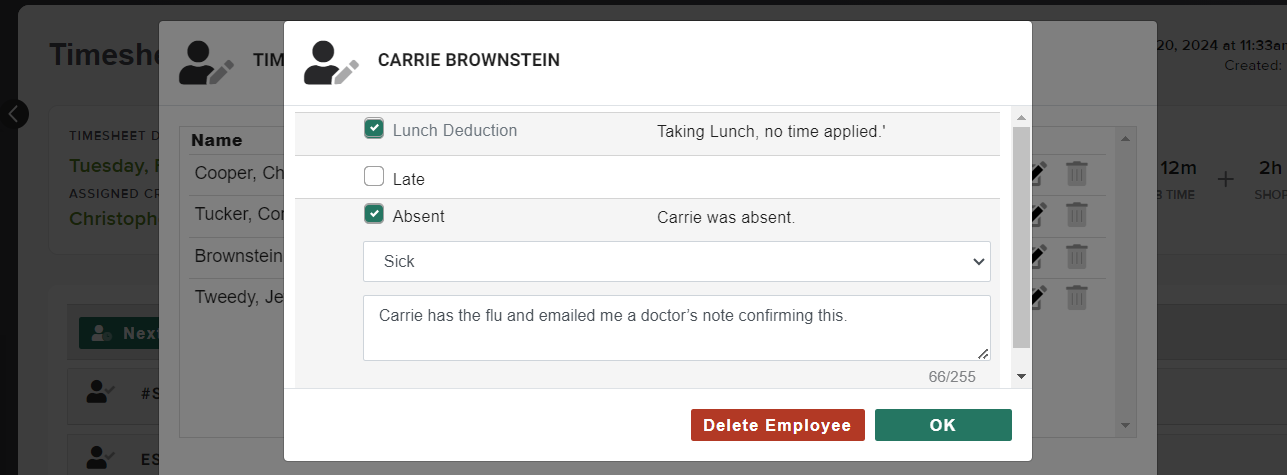Image resolution: width=1287 pixels, height=475 pixels.
Task: Click the dialog's vertical scrollbar thumb
Action: pyautogui.click(x=1021, y=237)
